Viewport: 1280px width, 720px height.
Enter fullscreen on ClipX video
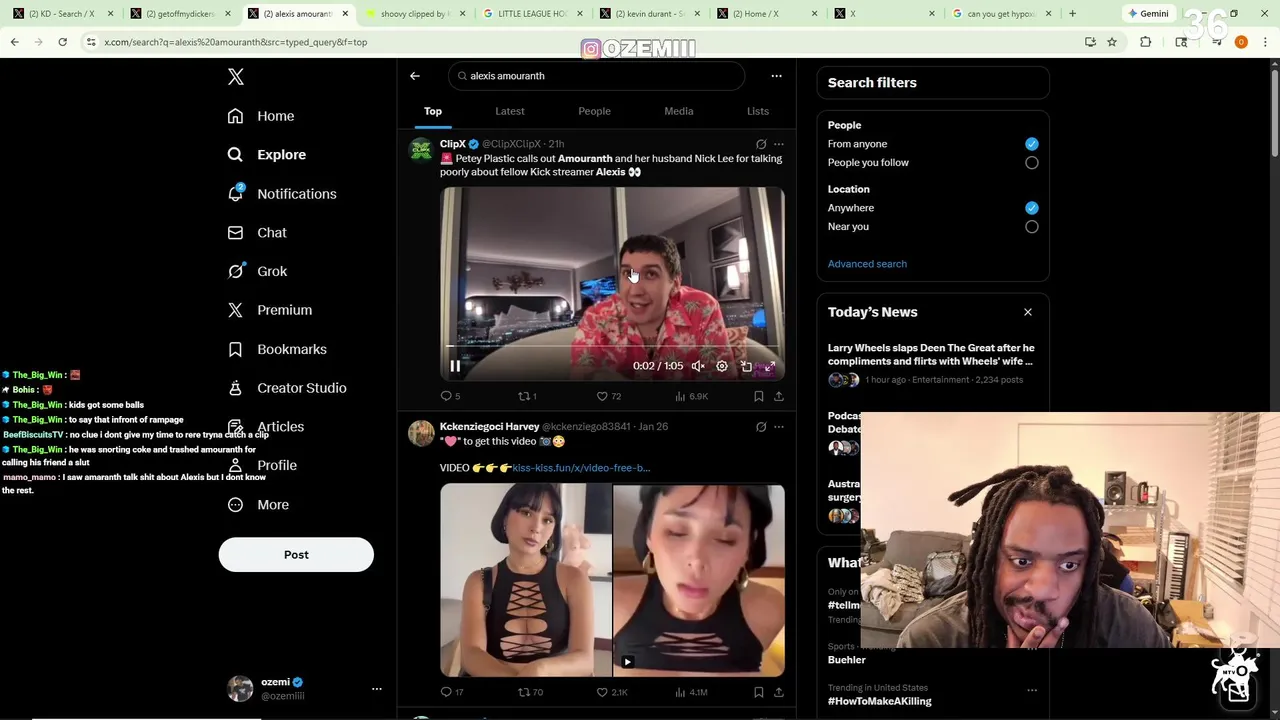click(x=769, y=366)
